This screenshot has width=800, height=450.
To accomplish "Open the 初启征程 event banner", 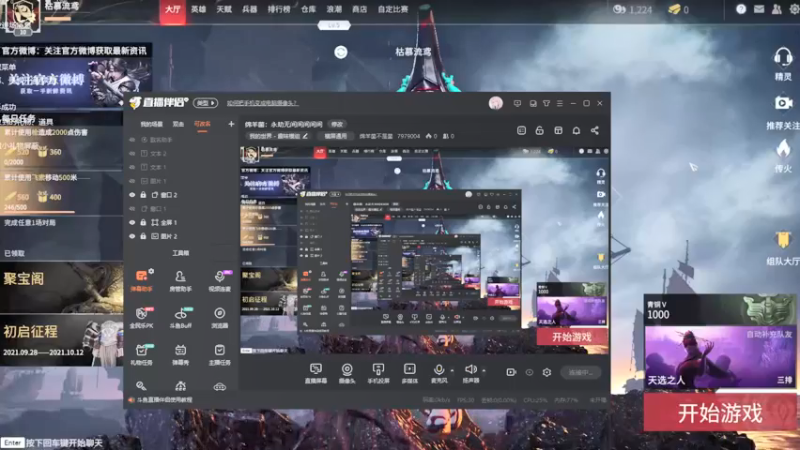I will click(x=61, y=340).
